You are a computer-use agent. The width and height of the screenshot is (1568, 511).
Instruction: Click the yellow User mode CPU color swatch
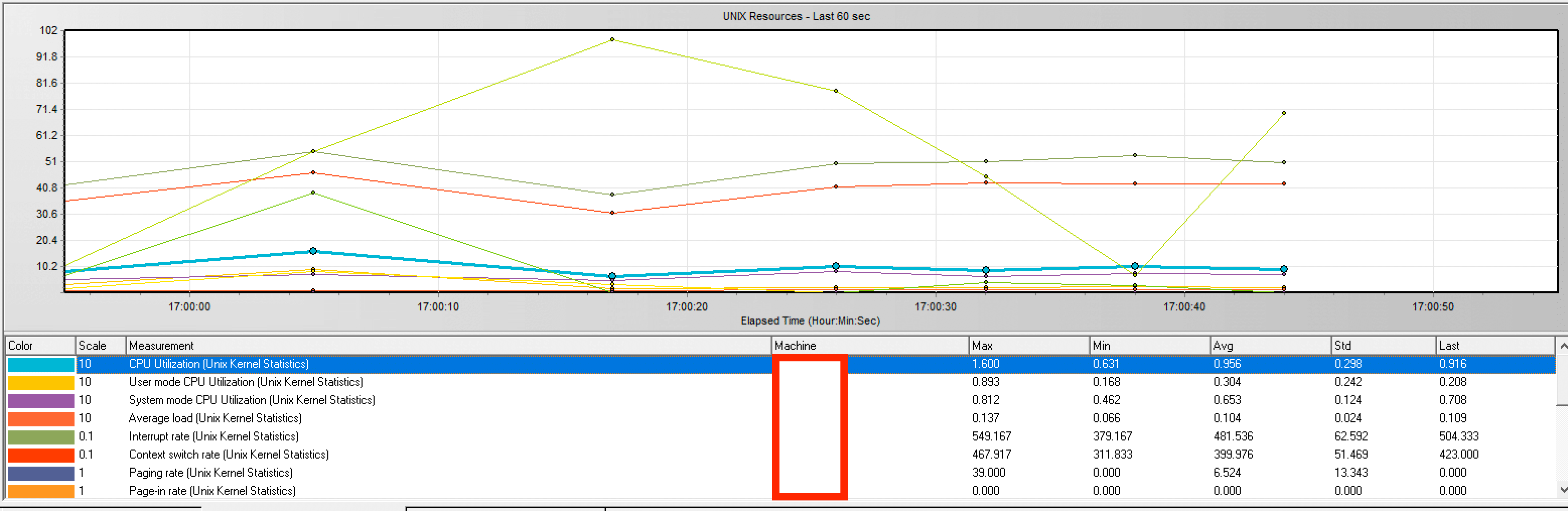pyautogui.click(x=41, y=382)
